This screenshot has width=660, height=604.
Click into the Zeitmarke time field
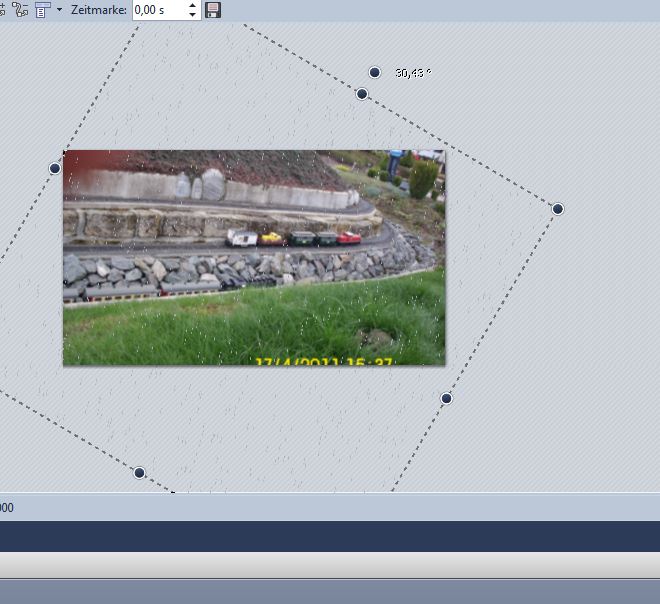tap(158, 10)
